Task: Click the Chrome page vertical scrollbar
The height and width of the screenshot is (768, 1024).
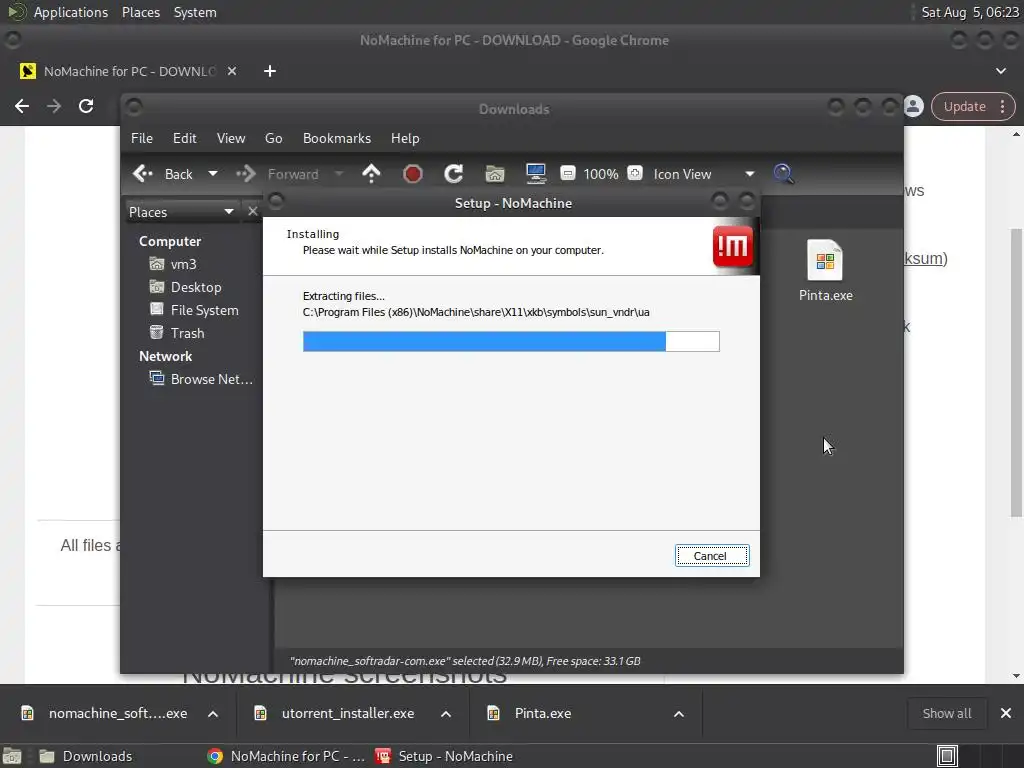Action: [1016, 372]
